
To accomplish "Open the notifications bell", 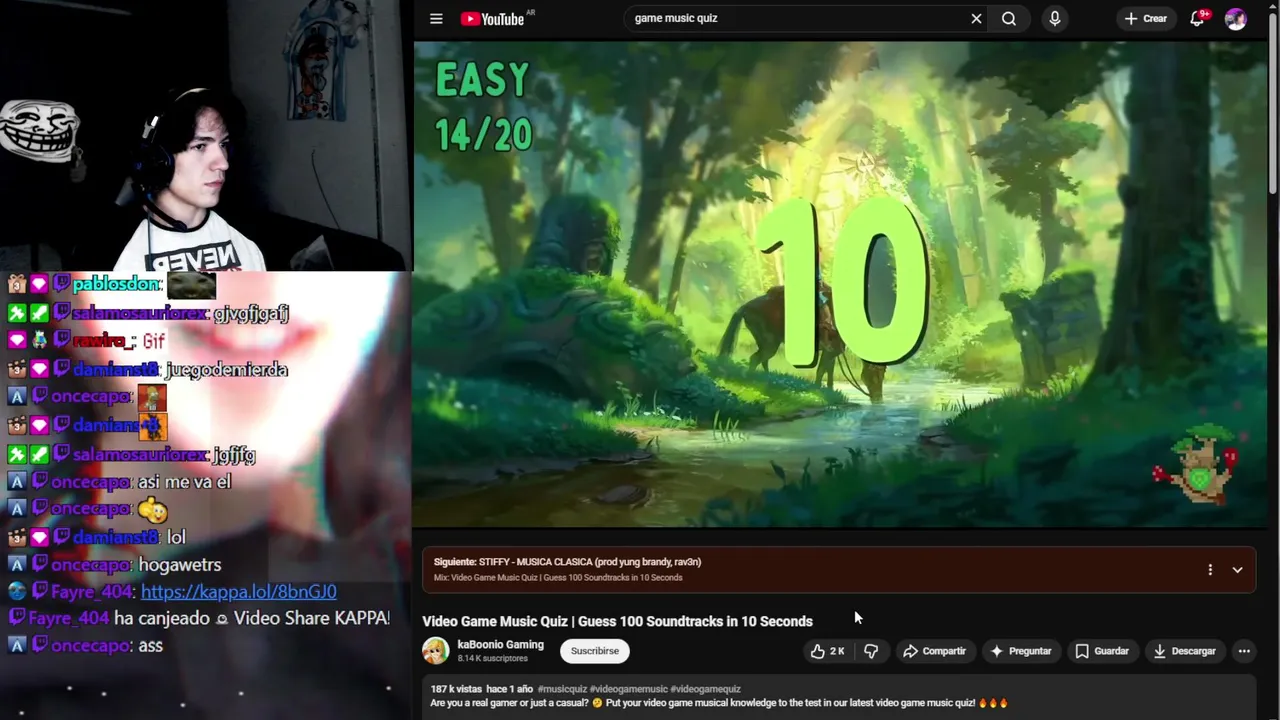I will point(1197,18).
